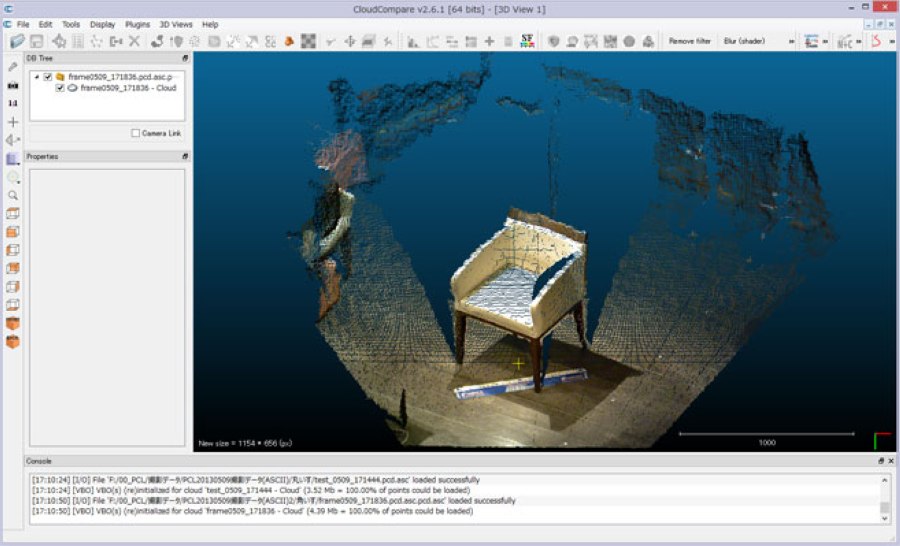Viewport: 900px width, 546px height.
Task: Activate the point picking tool icon
Action: pos(59,41)
